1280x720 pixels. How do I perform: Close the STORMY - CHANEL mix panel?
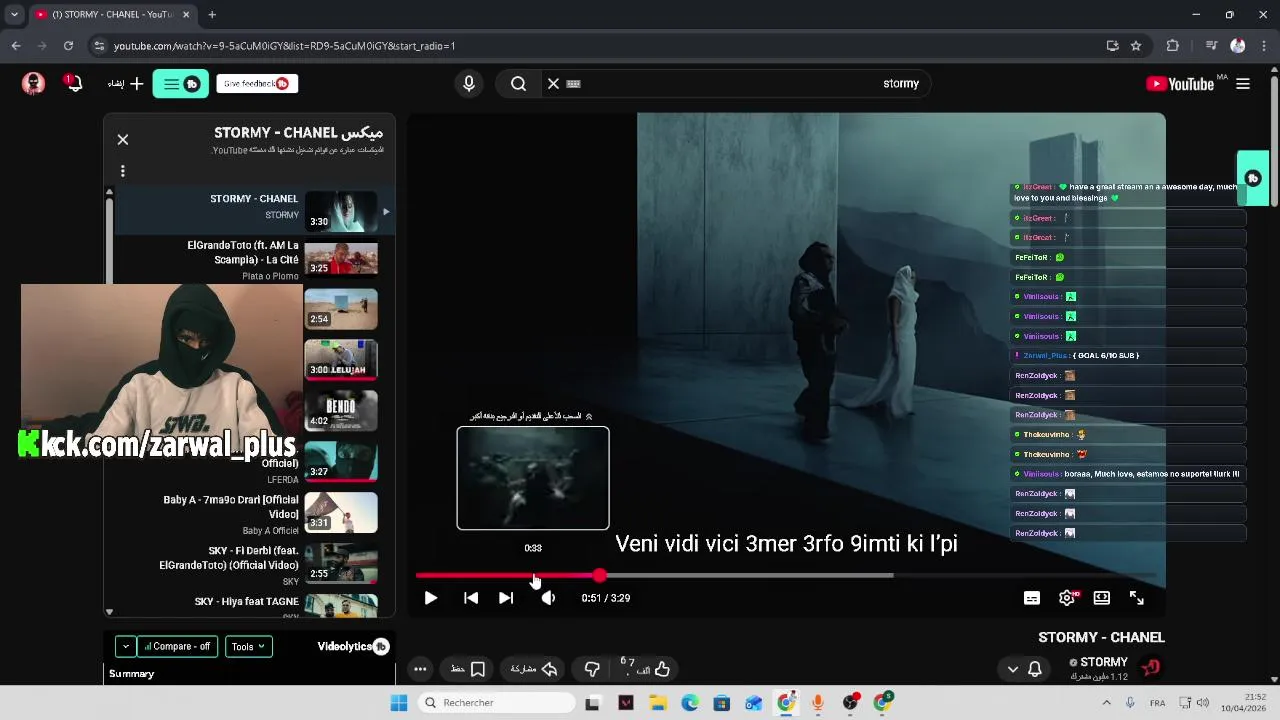123,140
